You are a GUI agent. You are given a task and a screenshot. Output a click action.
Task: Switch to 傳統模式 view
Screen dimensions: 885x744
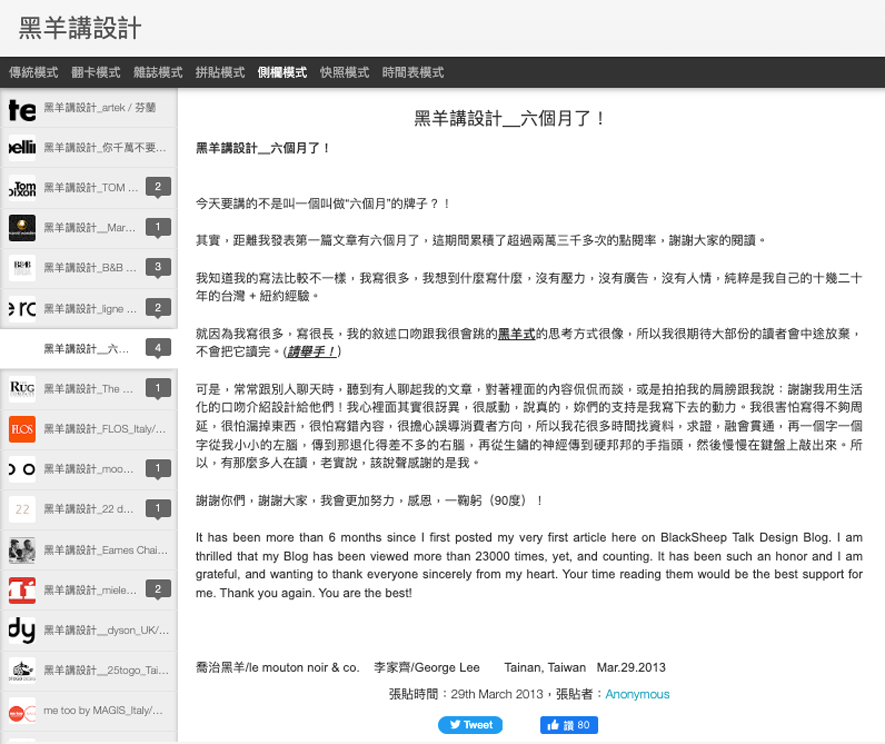coord(33,73)
